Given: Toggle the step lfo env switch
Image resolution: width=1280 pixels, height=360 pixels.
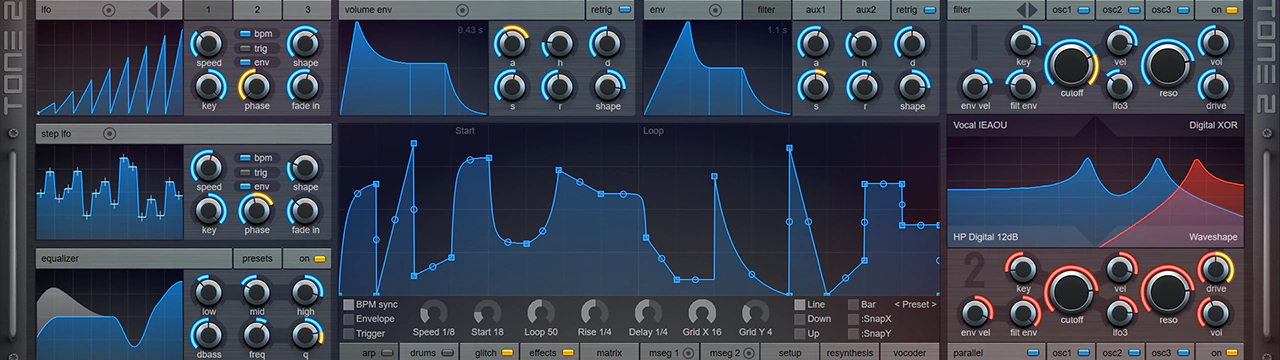Looking at the screenshot, I should tap(244, 186).
